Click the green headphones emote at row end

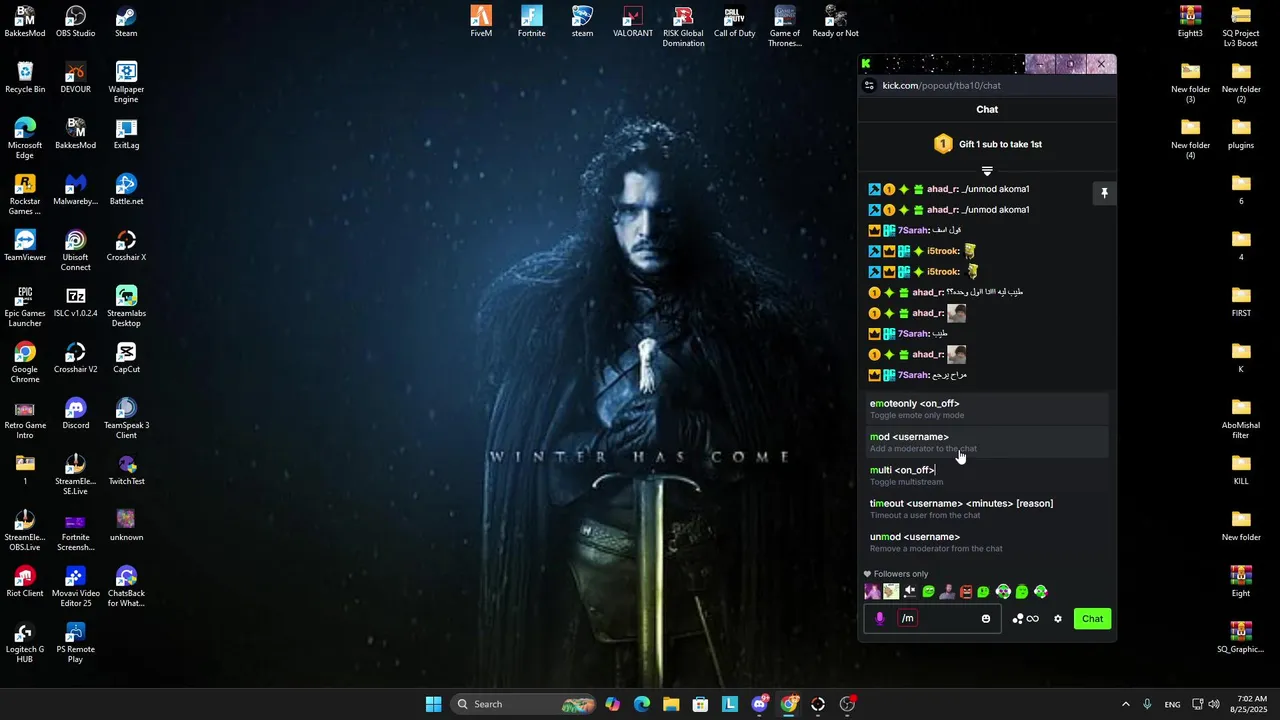1041,592
